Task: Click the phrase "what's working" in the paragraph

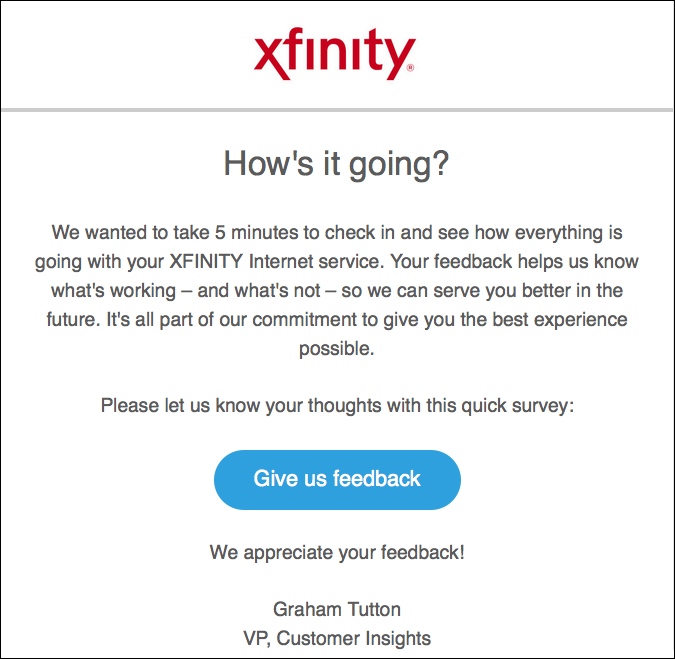Action: [114, 291]
